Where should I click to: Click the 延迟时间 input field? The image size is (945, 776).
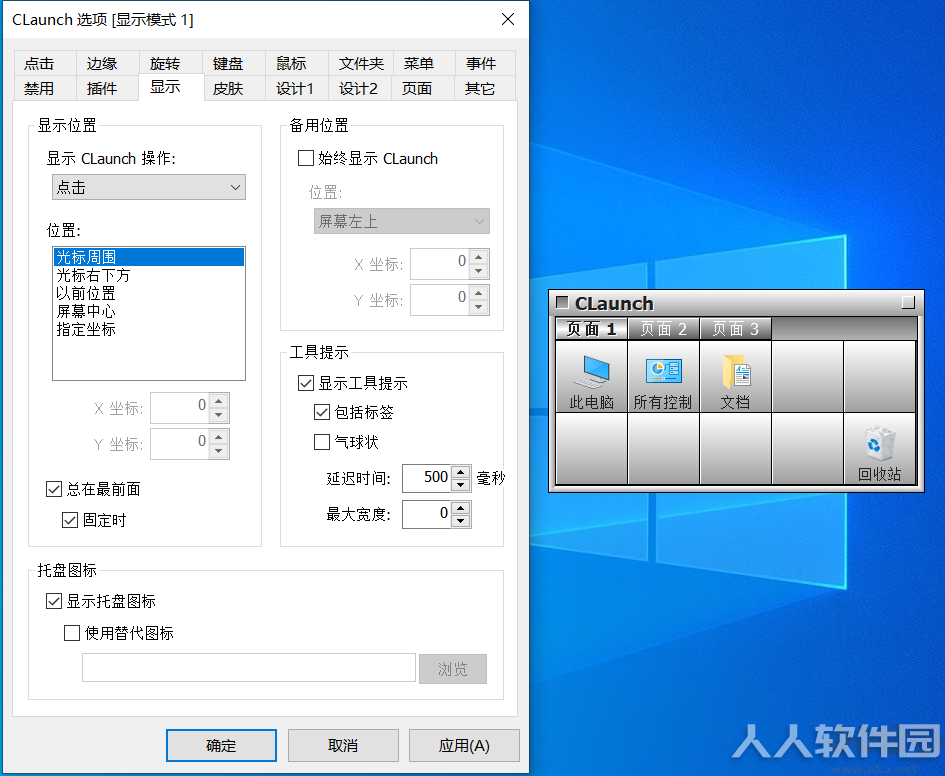pos(428,478)
